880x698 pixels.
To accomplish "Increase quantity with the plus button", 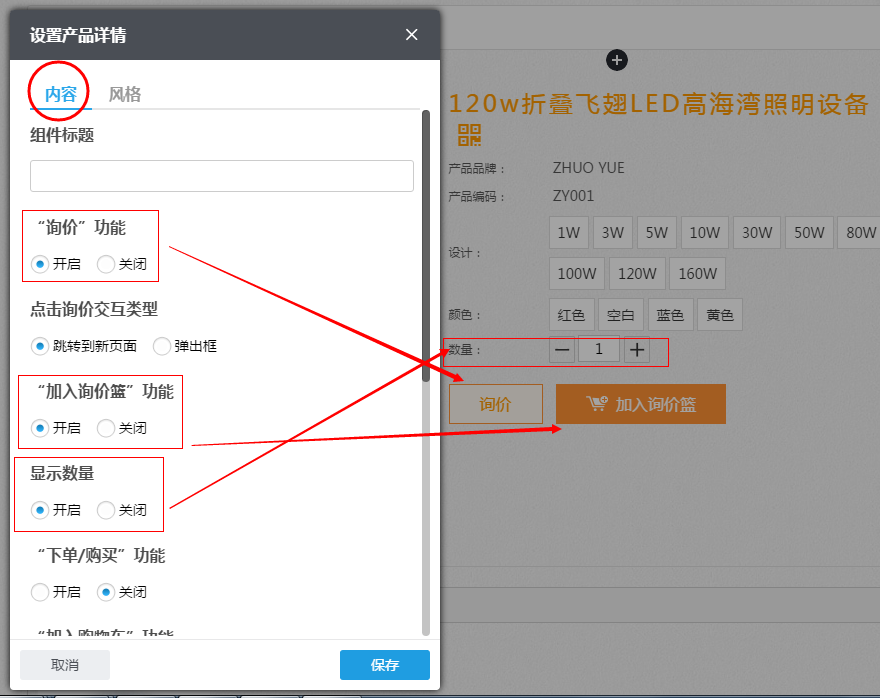I will tap(637, 350).
